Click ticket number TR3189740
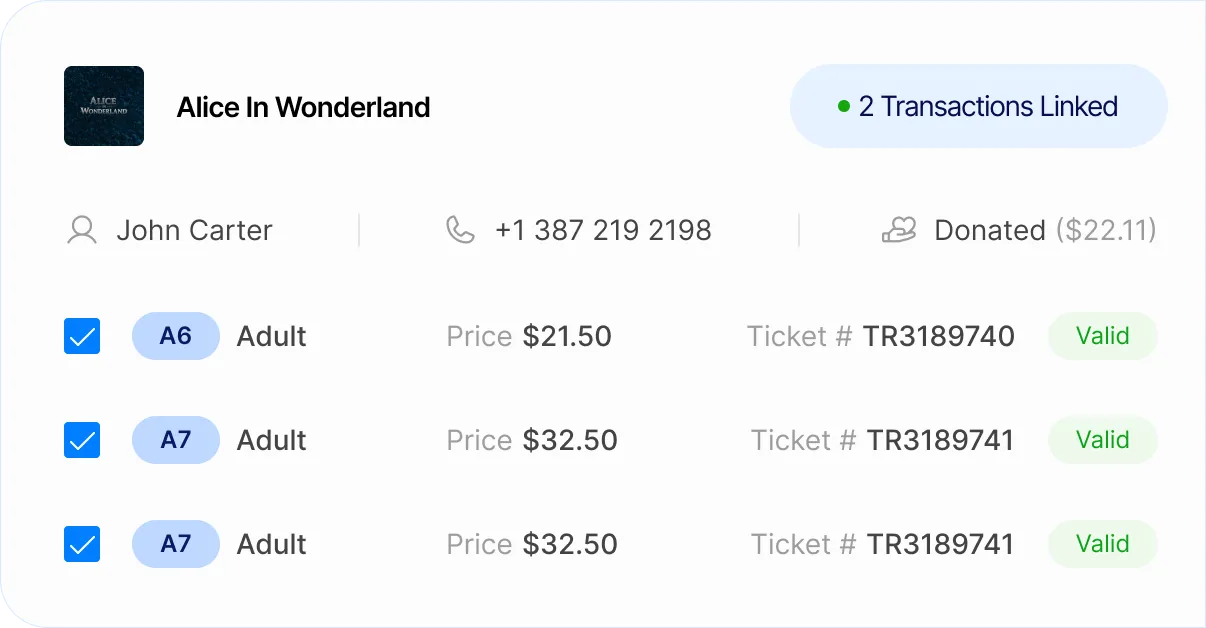1206x628 pixels. pyautogui.click(x=938, y=337)
